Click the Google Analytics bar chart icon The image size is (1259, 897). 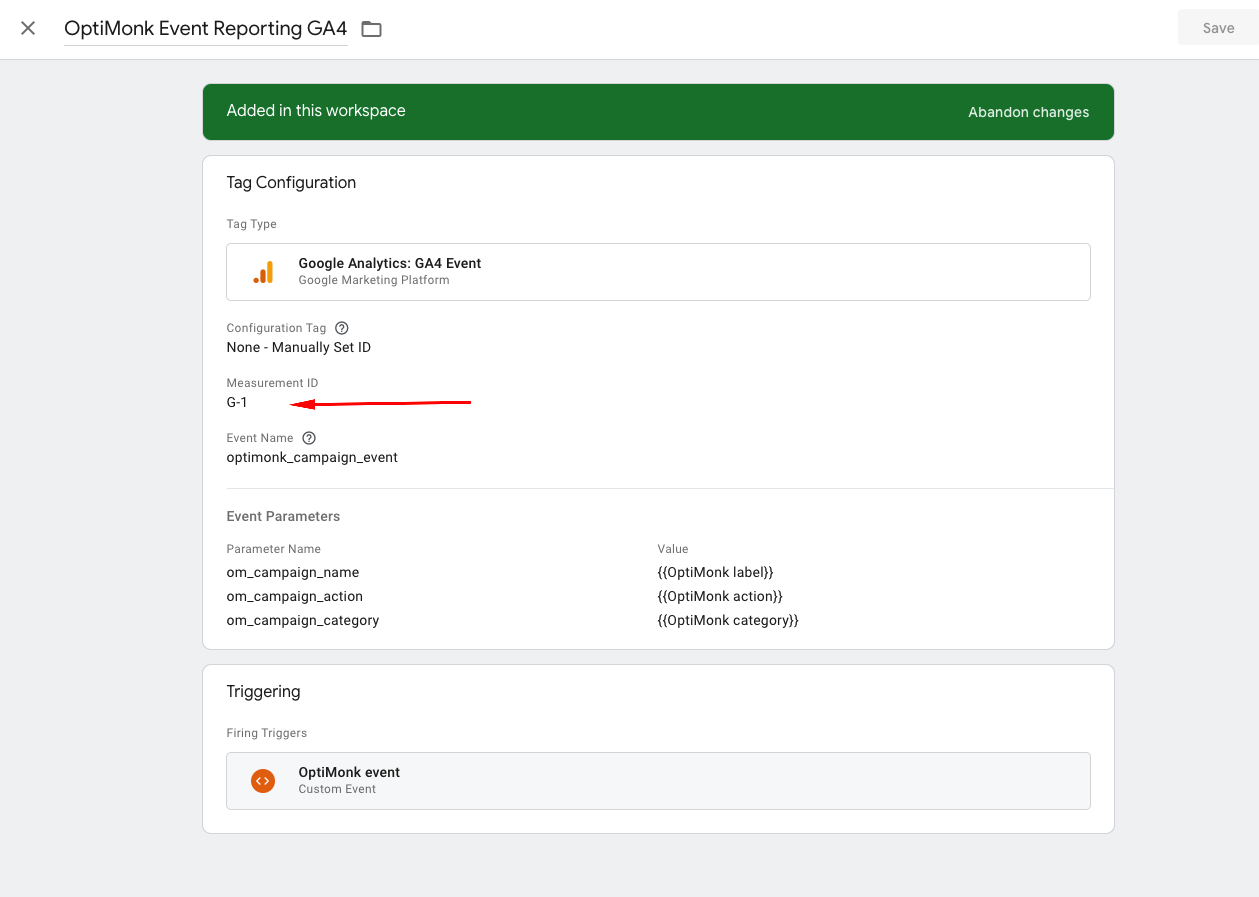pyautogui.click(x=263, y=272)
